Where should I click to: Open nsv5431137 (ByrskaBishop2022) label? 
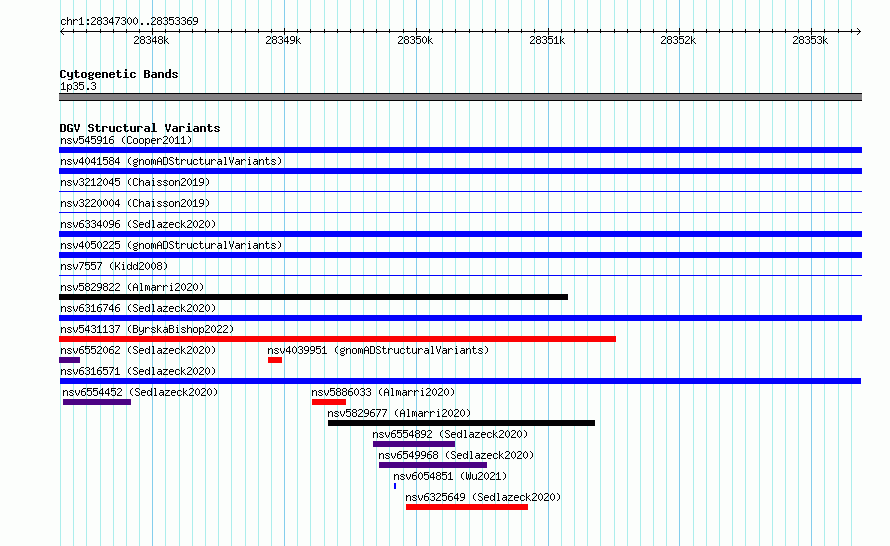tap(147, 329)
